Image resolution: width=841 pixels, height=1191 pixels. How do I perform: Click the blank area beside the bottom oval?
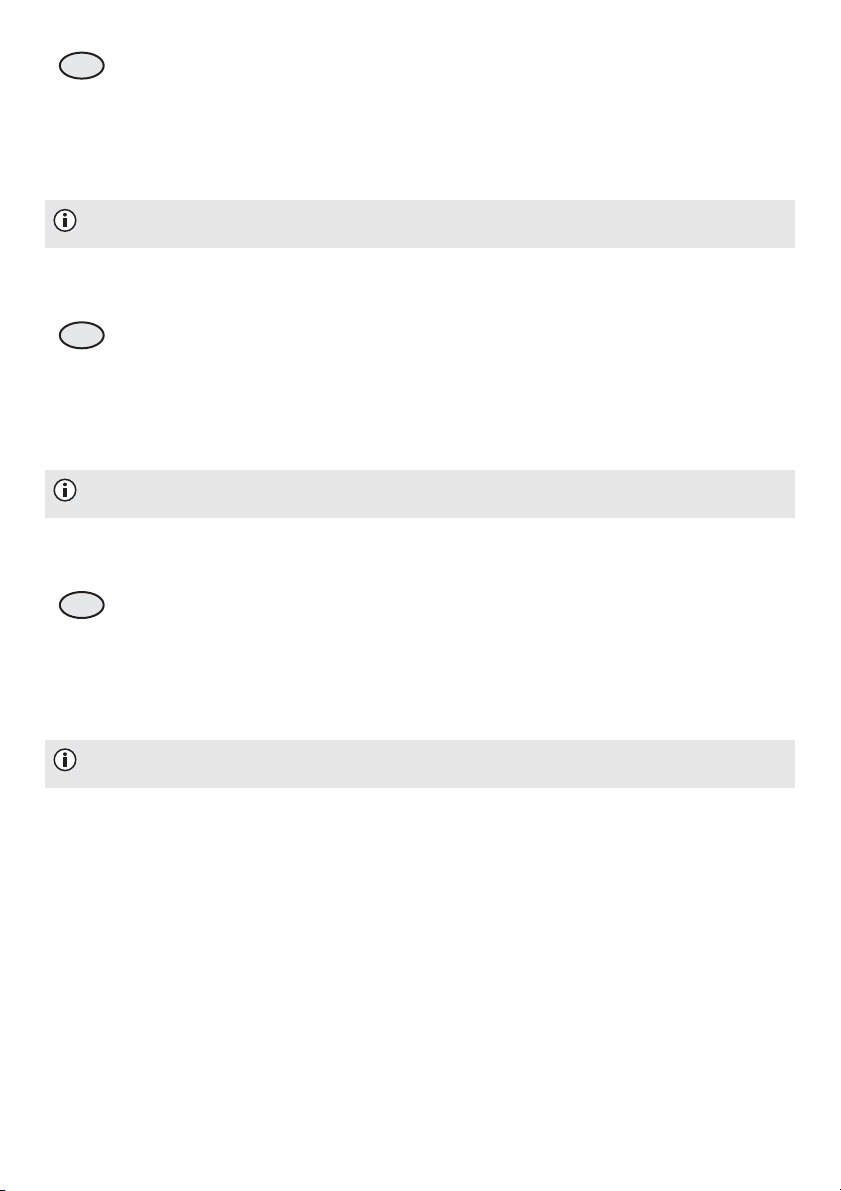[x=448, y=605]
